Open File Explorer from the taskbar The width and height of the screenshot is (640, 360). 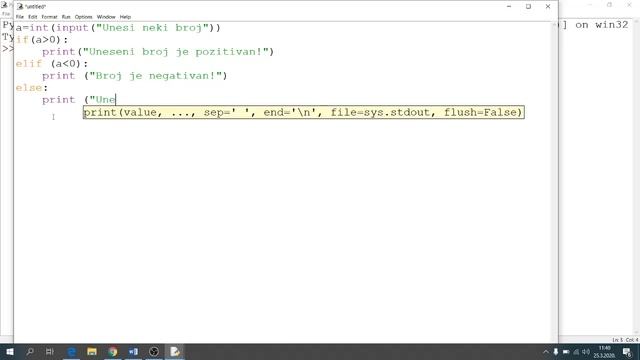tap(92, 351)
